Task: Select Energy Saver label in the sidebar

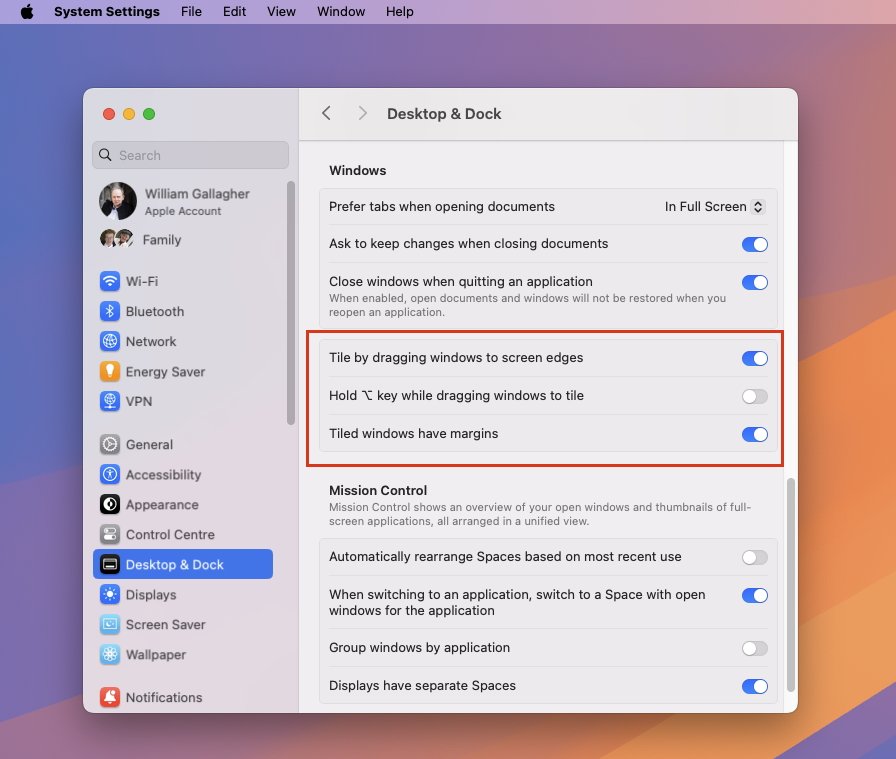Action: (x=165, y=371)
